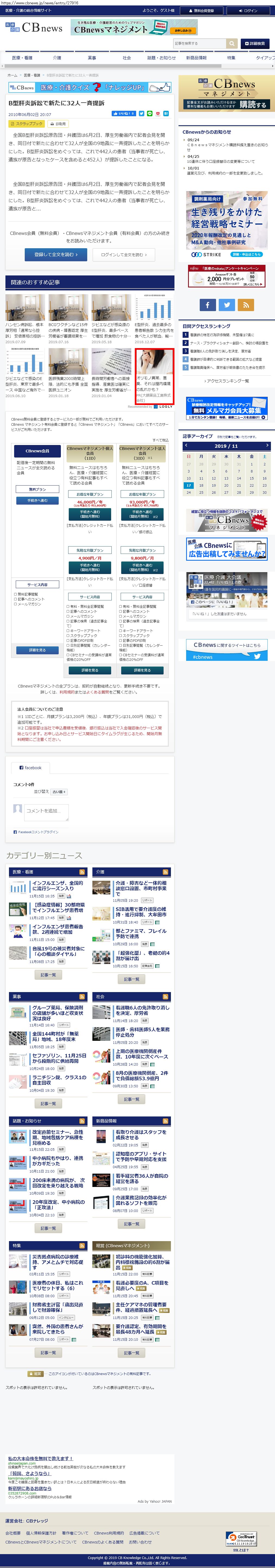This screenshot has width=275, height=1568.
Task: Open the Facebook page icon in sidebar
Action: coord(208,305)
